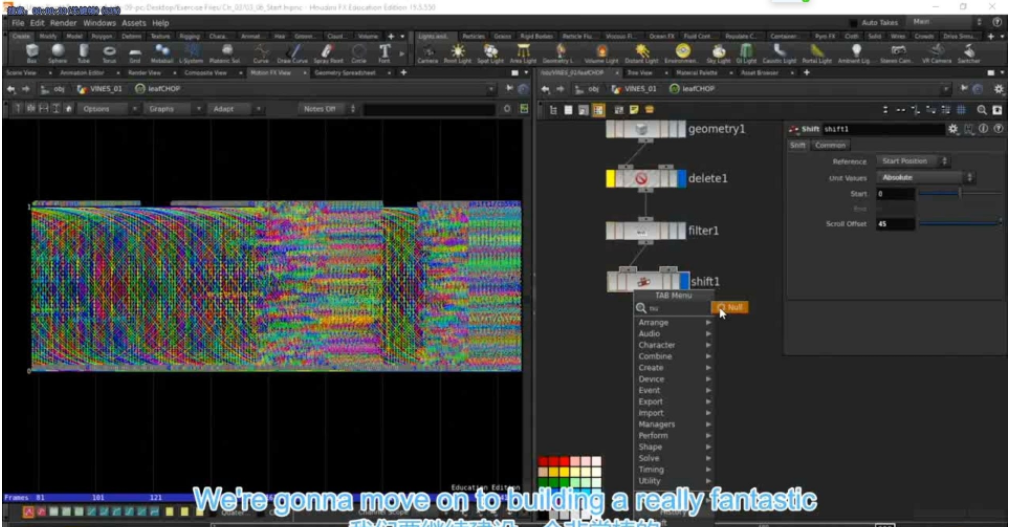Open the Adapt dropdown
This screenshot has width=1011, height=527.
click(236, 109)
